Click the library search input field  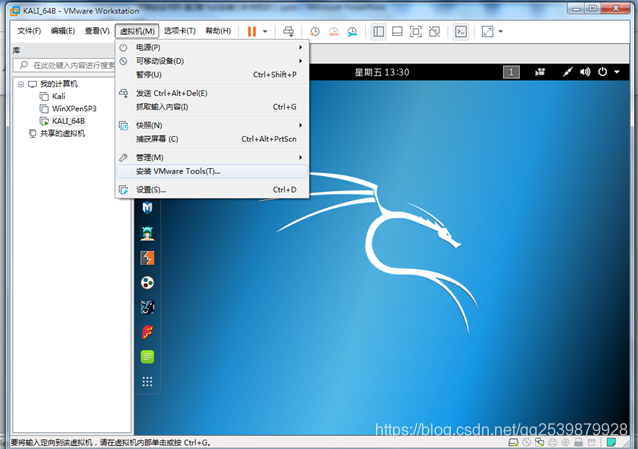pyautogui.click(x=65, y=65)
